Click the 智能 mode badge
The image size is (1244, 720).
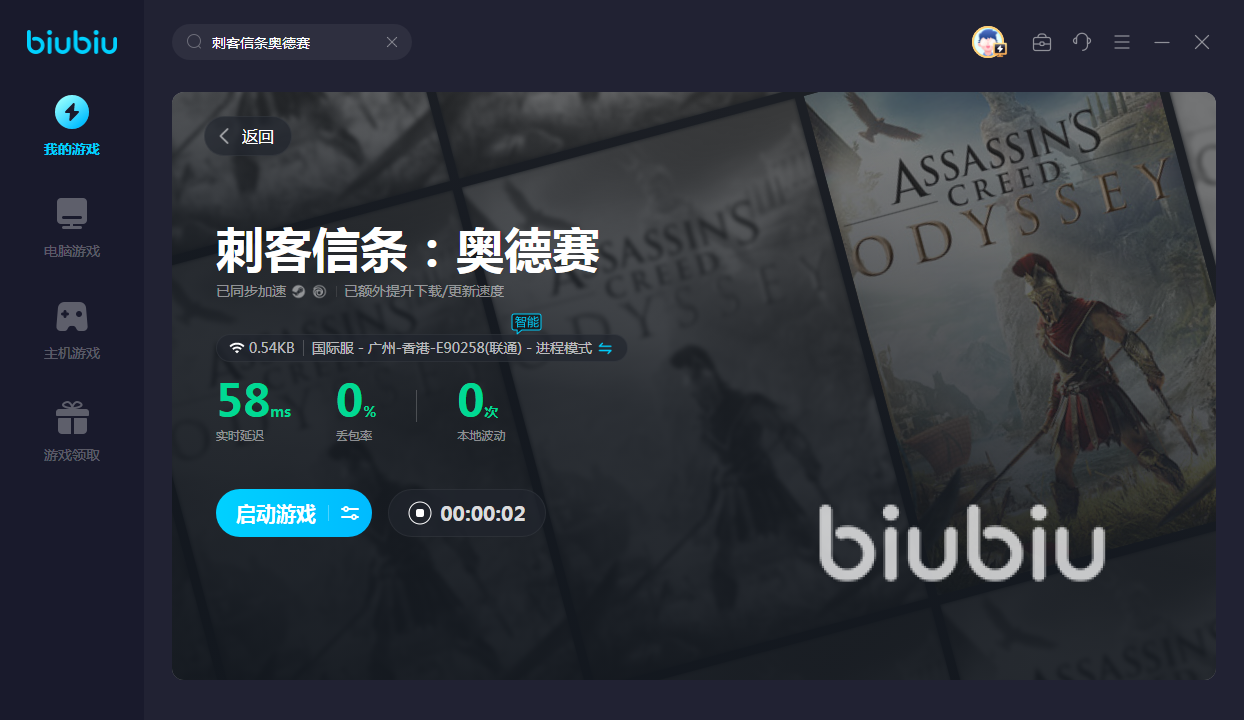pyautogui.click(x=526, y=322)
